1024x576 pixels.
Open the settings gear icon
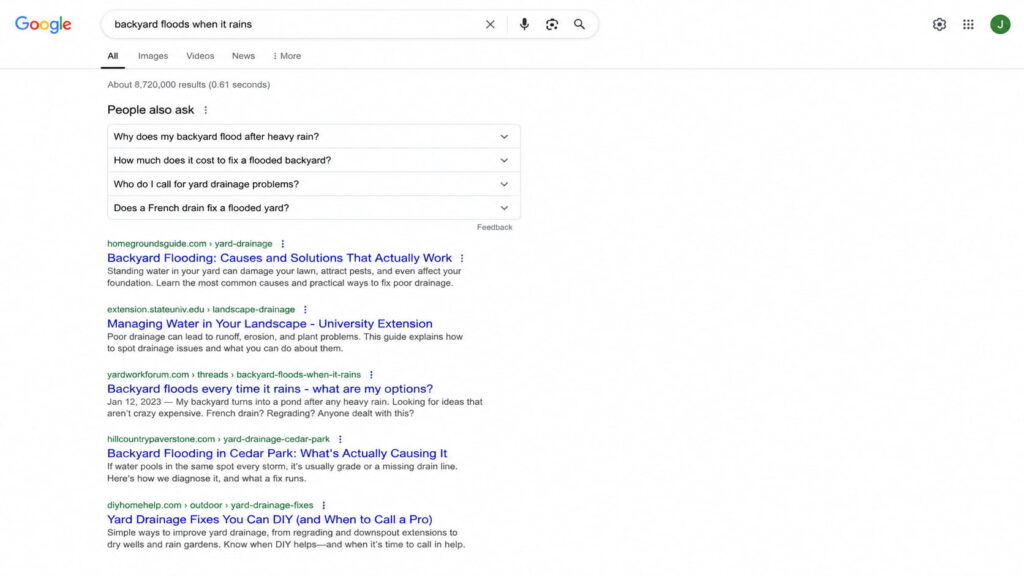tap(939, 24)
